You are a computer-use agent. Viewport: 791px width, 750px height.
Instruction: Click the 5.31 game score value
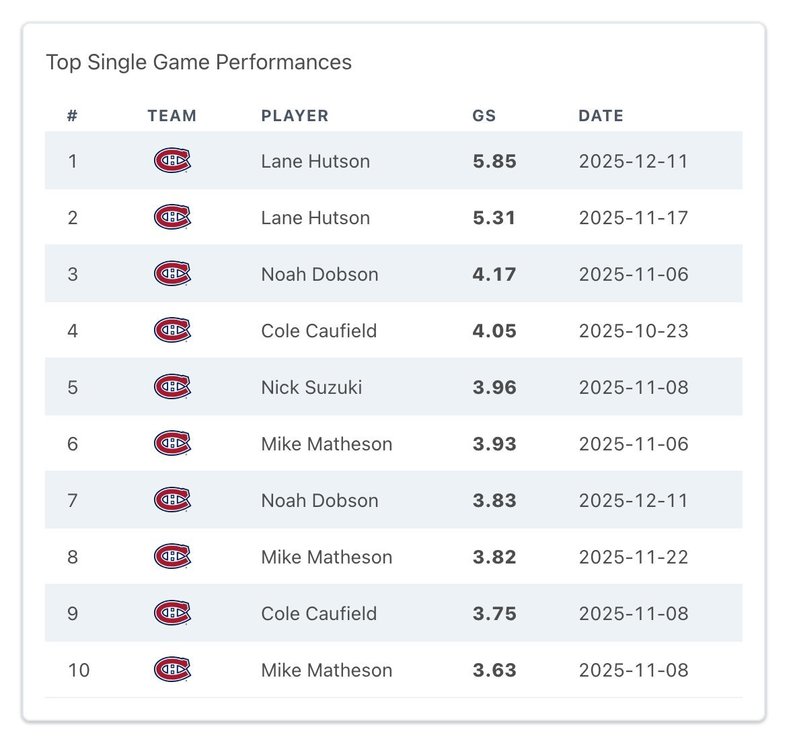tap(494, 217)
